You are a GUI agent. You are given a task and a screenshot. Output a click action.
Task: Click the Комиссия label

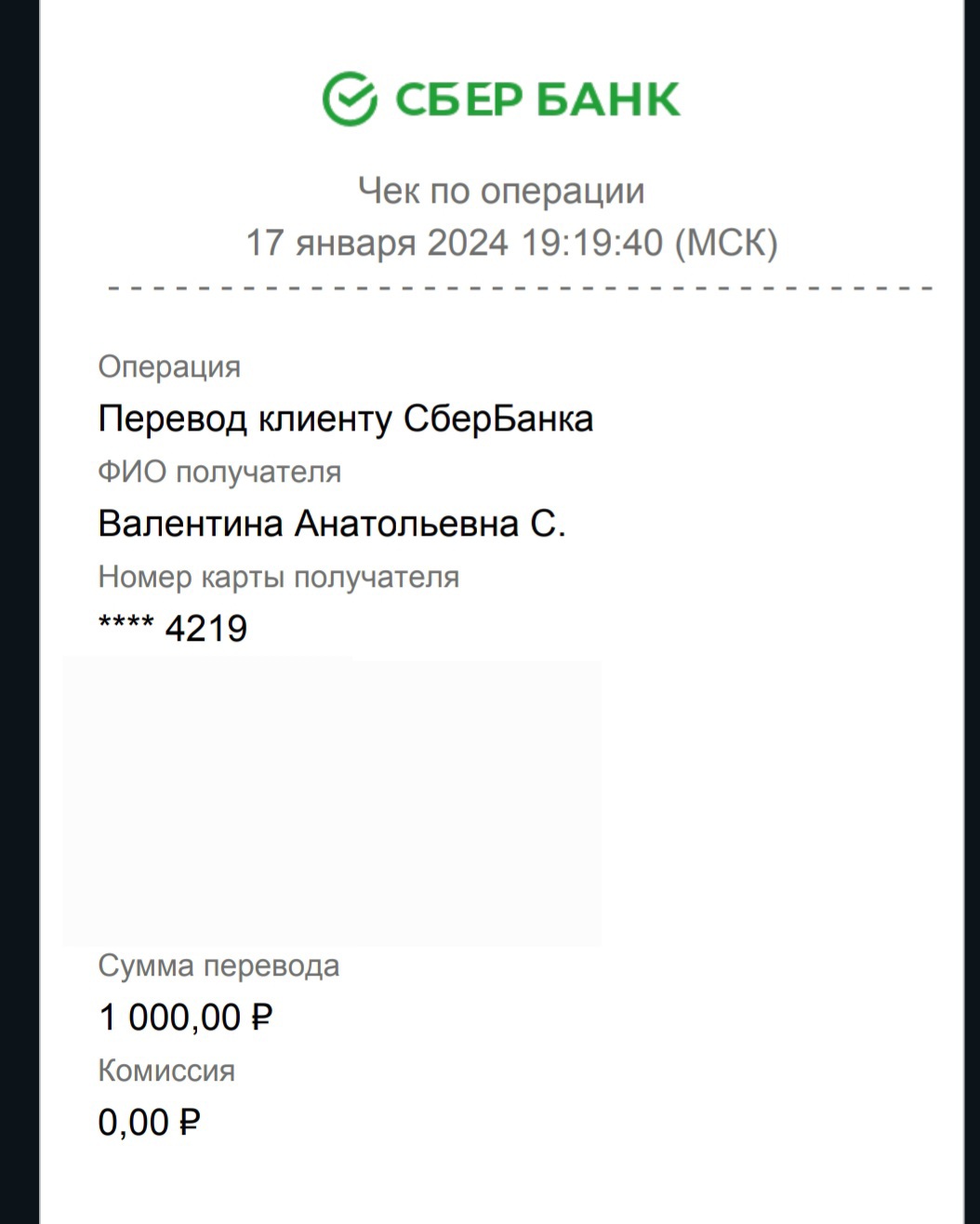tap(166, 1071)
